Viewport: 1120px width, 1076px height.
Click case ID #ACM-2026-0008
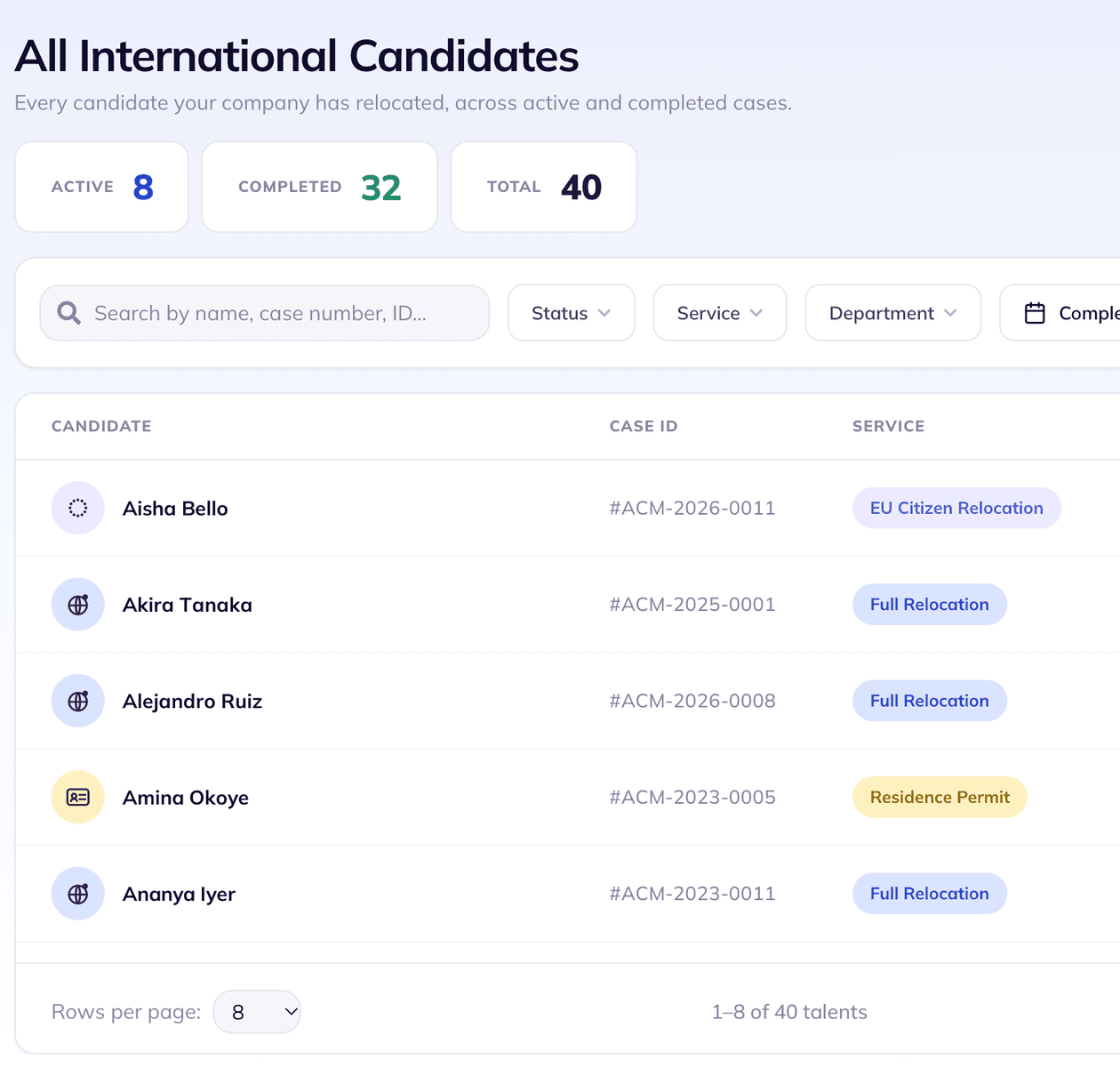(x=692, y=701)
